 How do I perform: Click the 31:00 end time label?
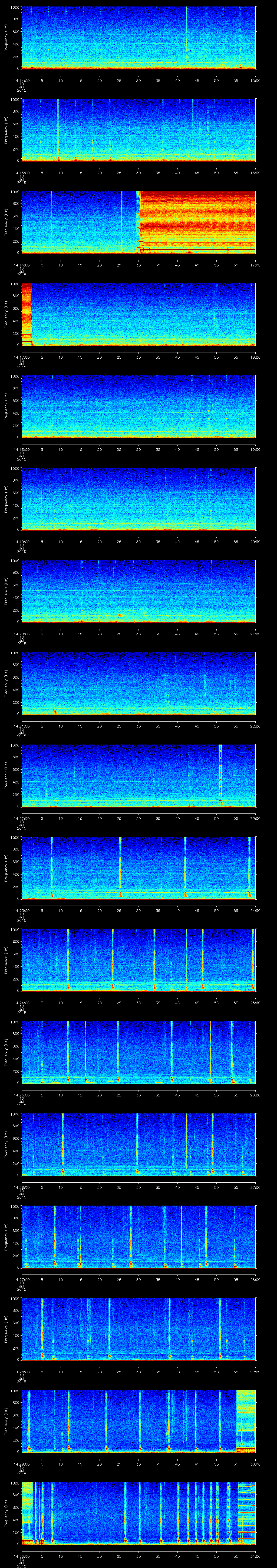(x=255, y=1556)
